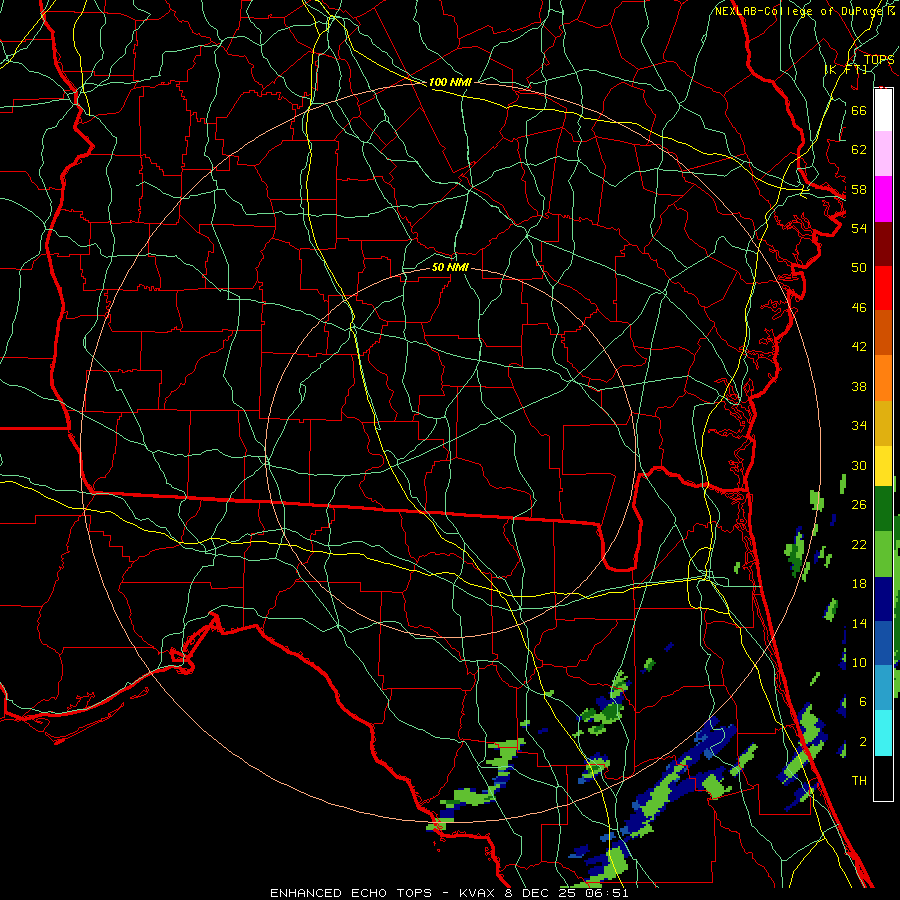Click the legend value "50"
Image resolution: width=900 pixels, height=900 pixels.
859,268
